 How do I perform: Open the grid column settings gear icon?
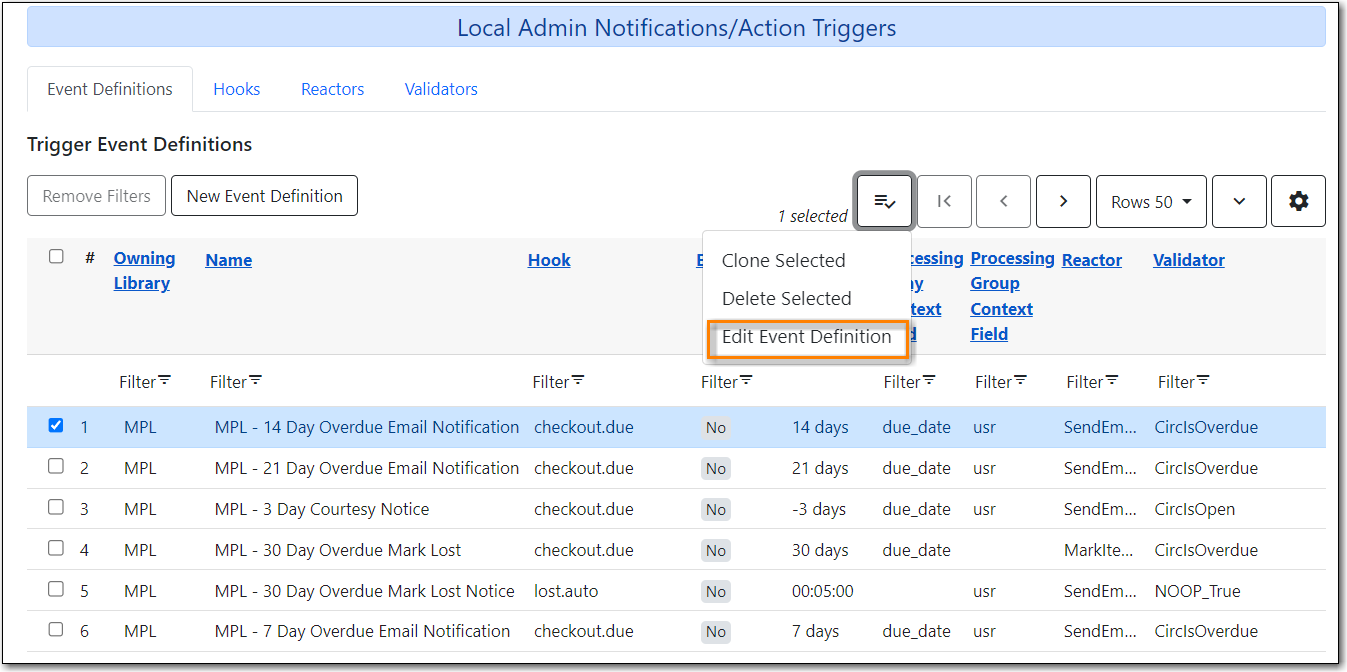pos(1298,201)
